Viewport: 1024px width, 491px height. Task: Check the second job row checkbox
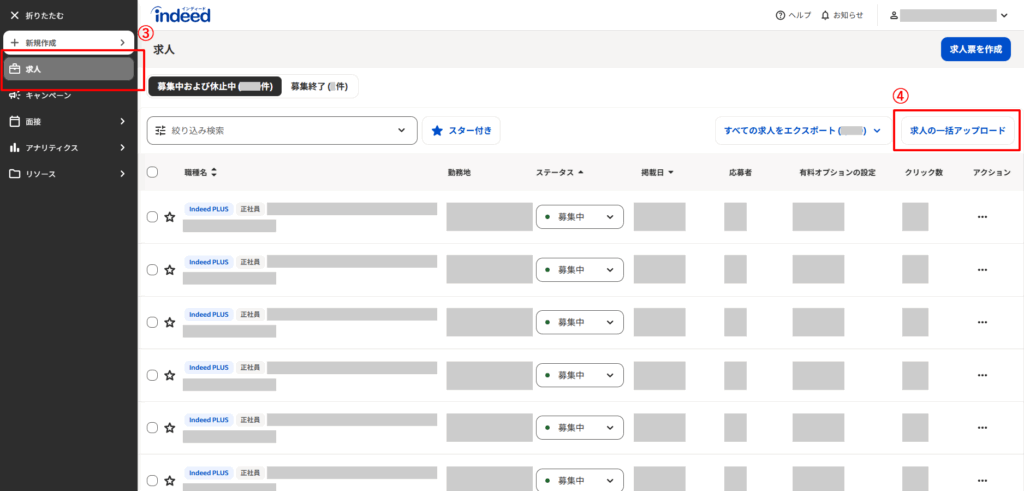click(152, 270)
